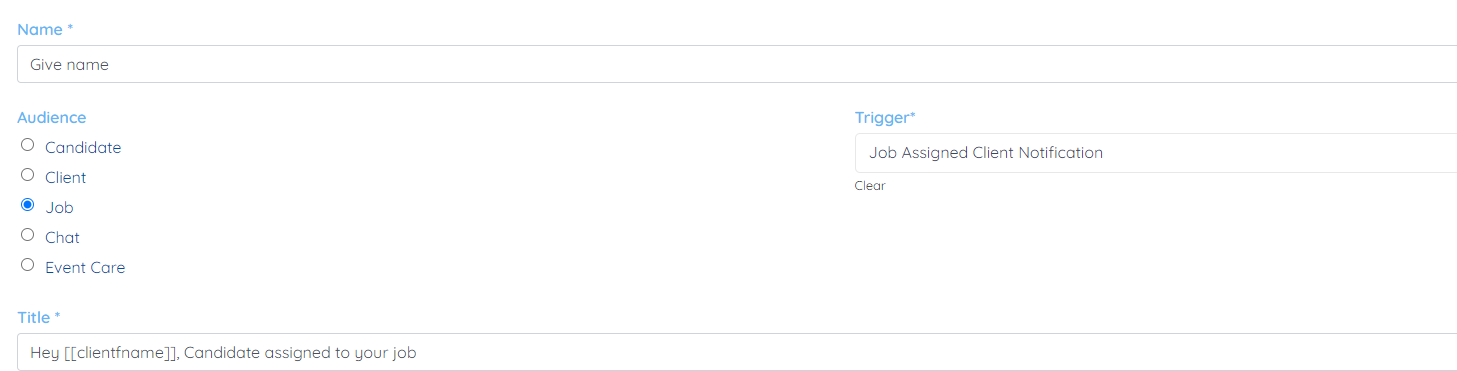Click the Client option label

click(x=66, y=178)
